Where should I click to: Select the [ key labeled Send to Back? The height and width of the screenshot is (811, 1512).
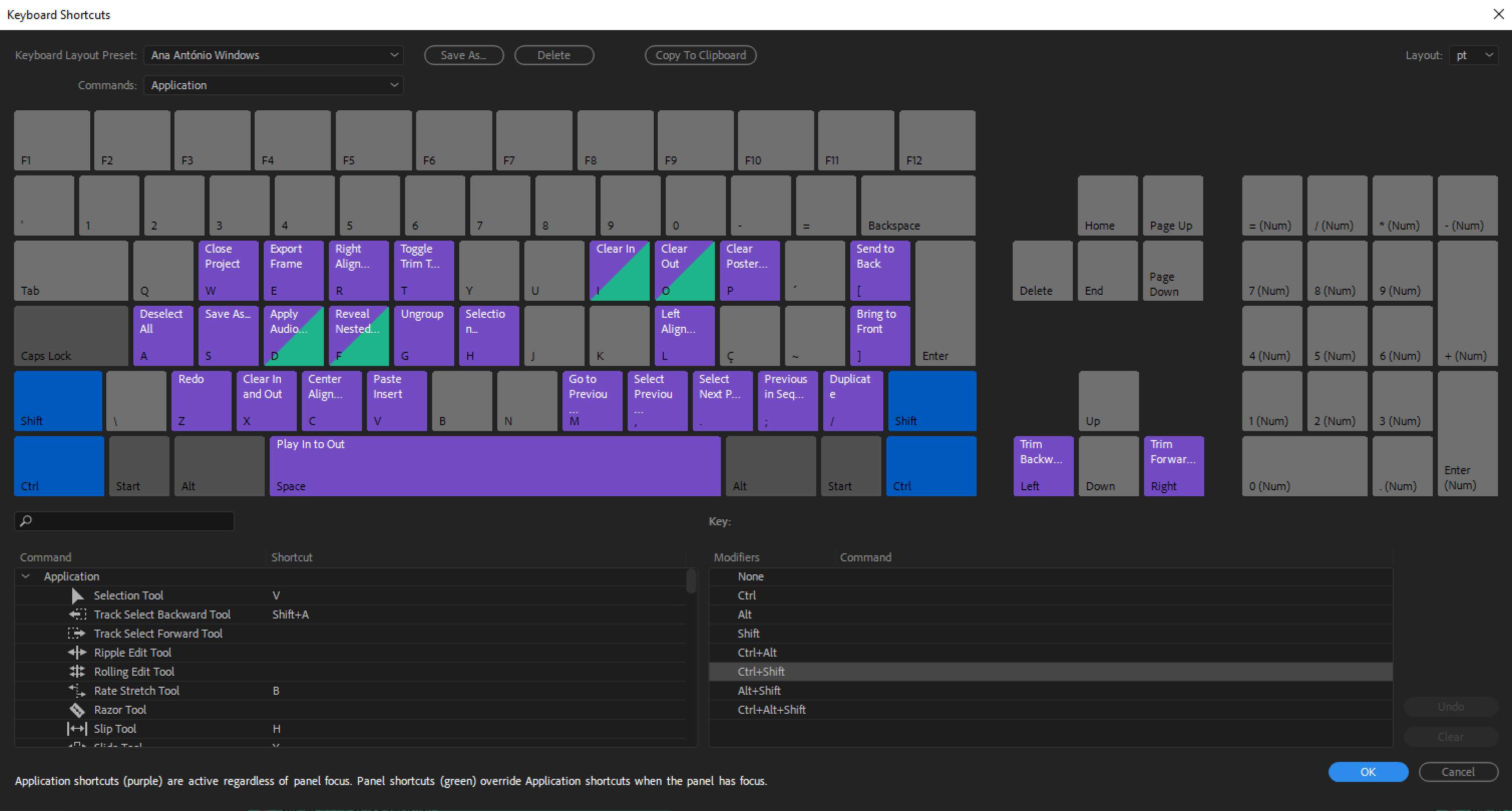(x=880, y=271)
